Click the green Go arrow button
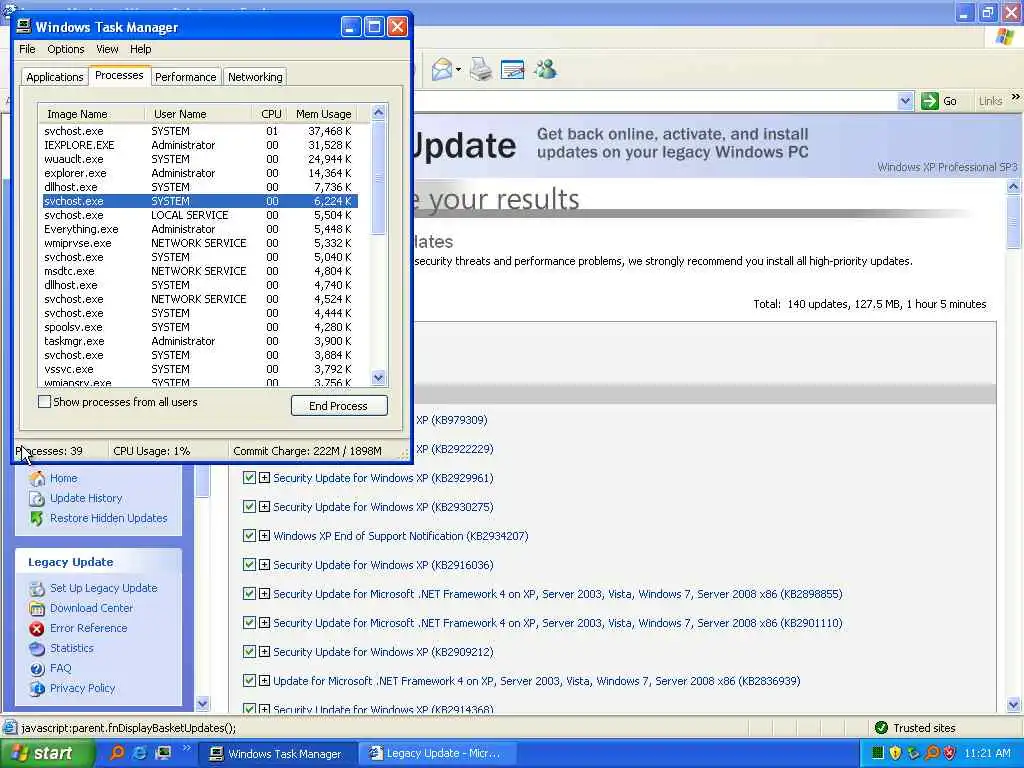1024x768 pixels. (930, 101)
